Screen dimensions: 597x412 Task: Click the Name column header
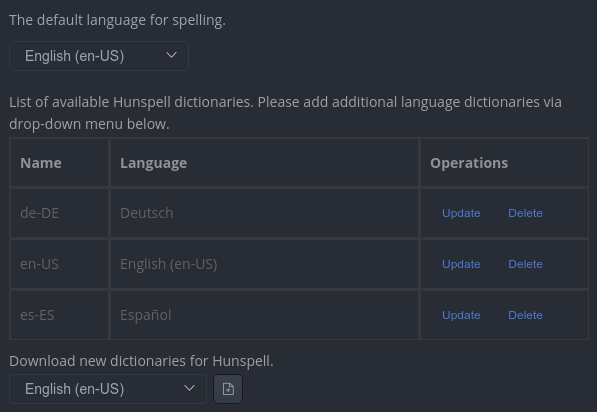(x=59, y=163)
